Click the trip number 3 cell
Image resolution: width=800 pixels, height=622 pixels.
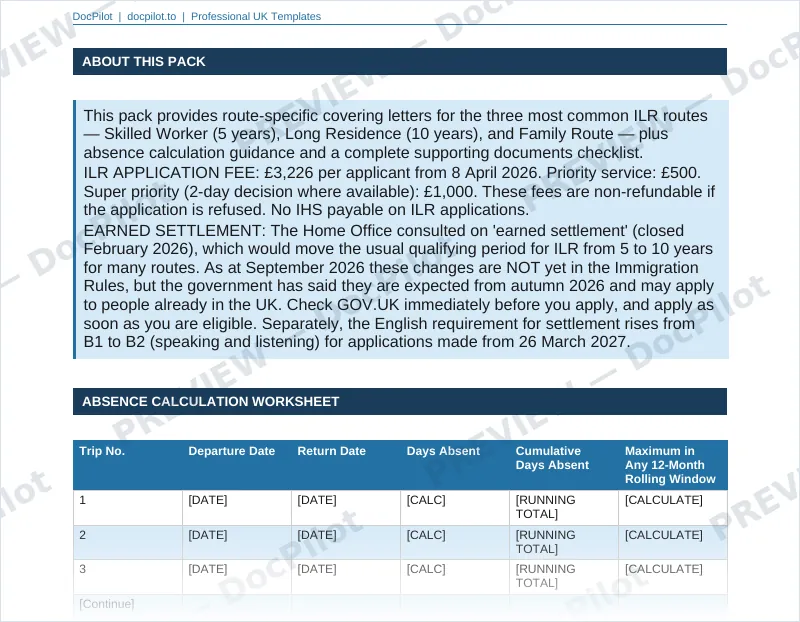(x=128, y=577)
